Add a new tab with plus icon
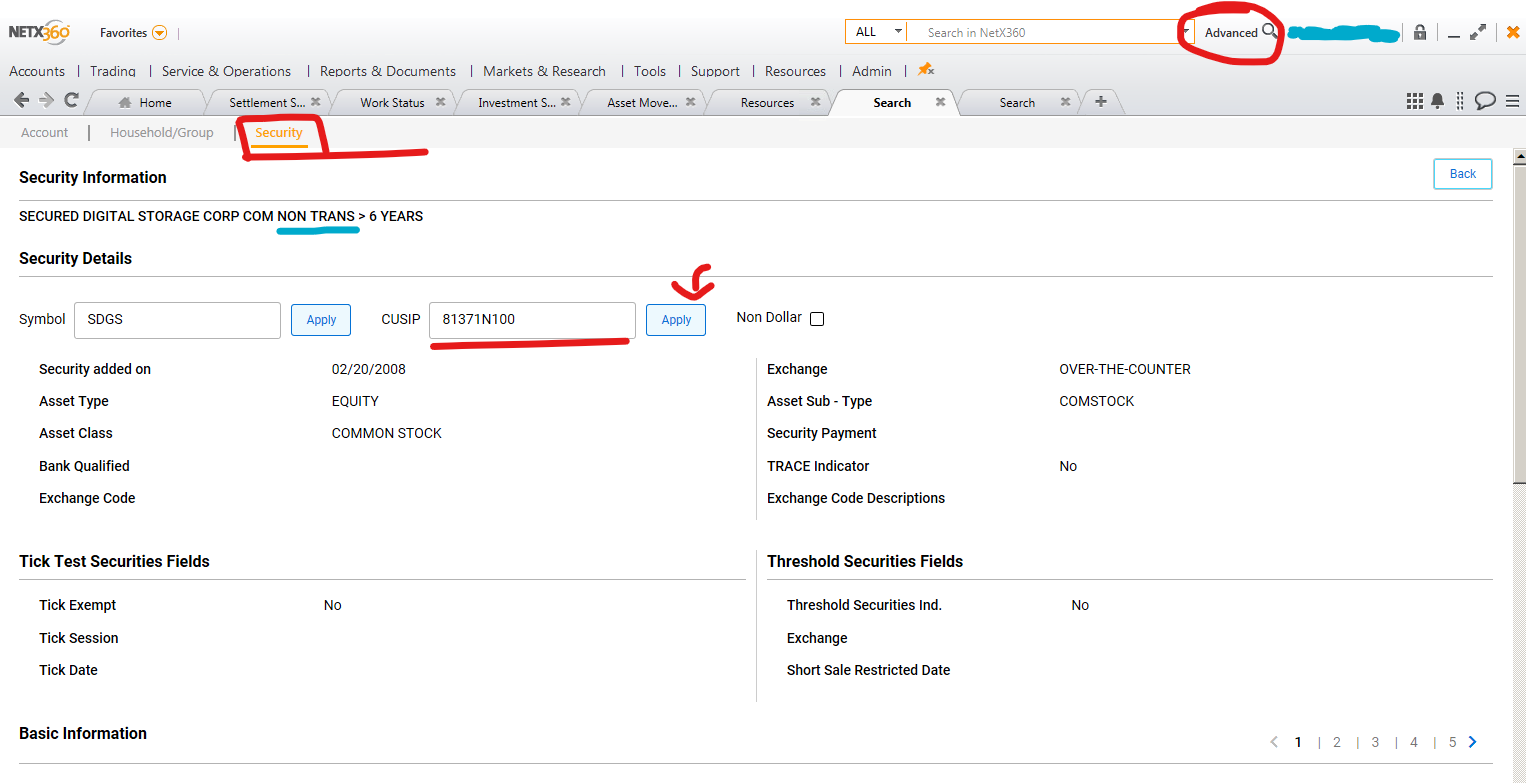Image resolution: width=1526 pixels, height=783 pixels. pyautogui.click(x=1101, y=101)
